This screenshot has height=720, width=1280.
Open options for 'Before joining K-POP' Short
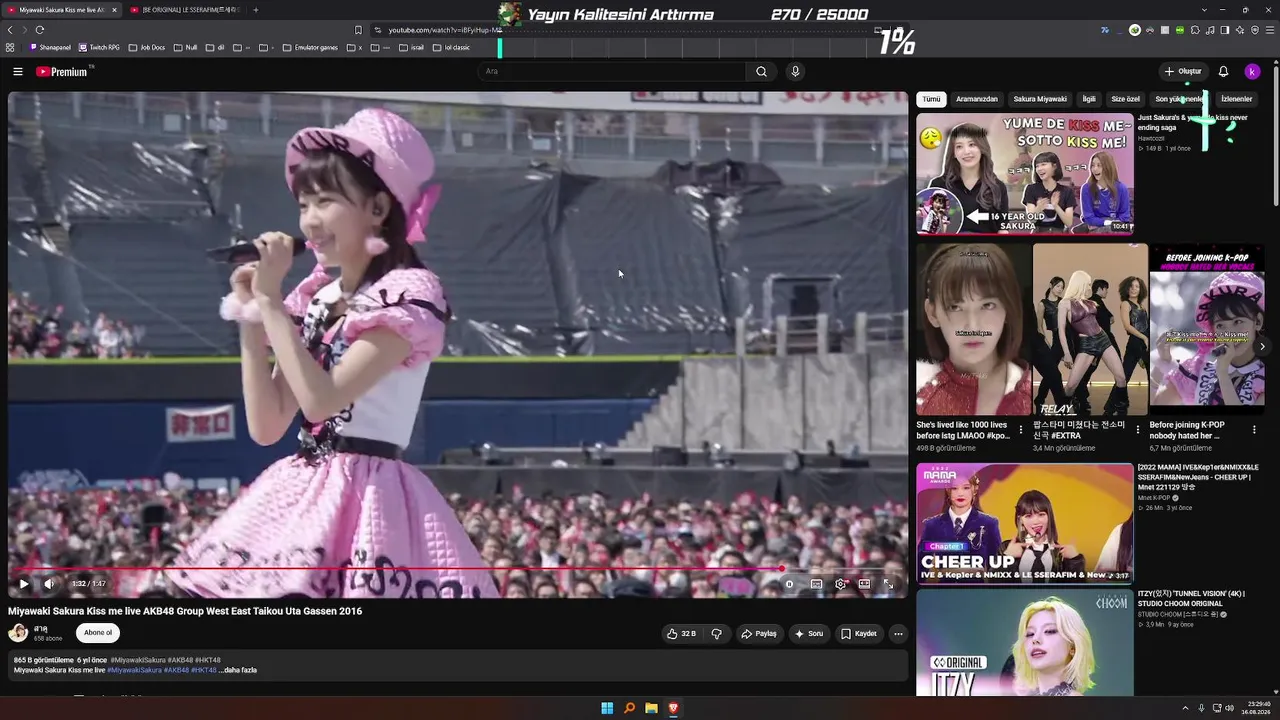[1254, 430]
